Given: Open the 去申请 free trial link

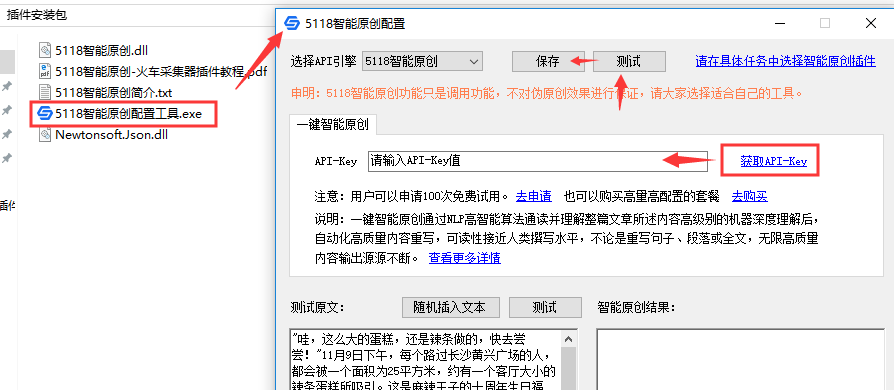Looking at the screenshot, I should [534, 197].
